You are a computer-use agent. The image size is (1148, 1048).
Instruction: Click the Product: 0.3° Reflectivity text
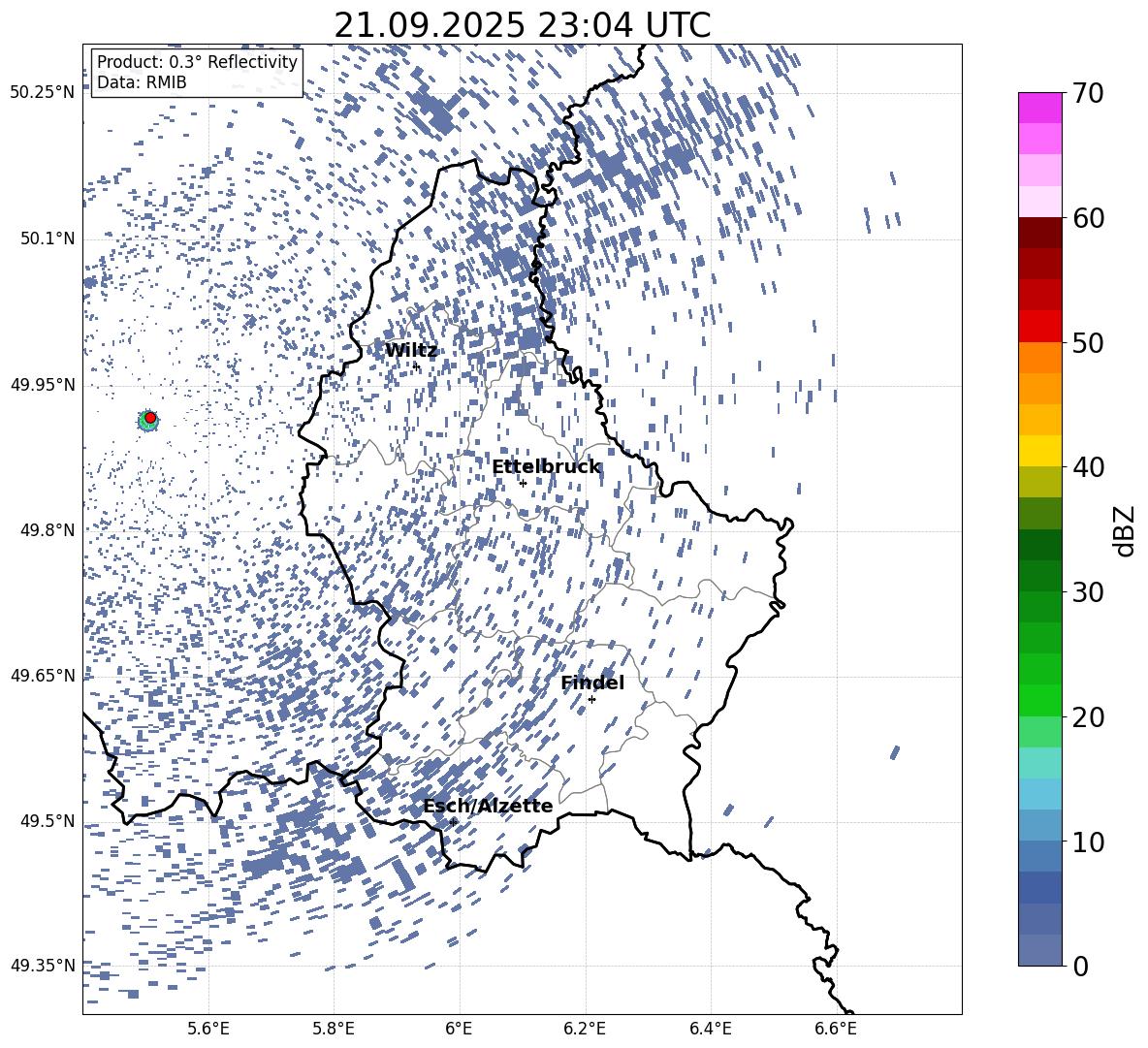coord(197,62)
